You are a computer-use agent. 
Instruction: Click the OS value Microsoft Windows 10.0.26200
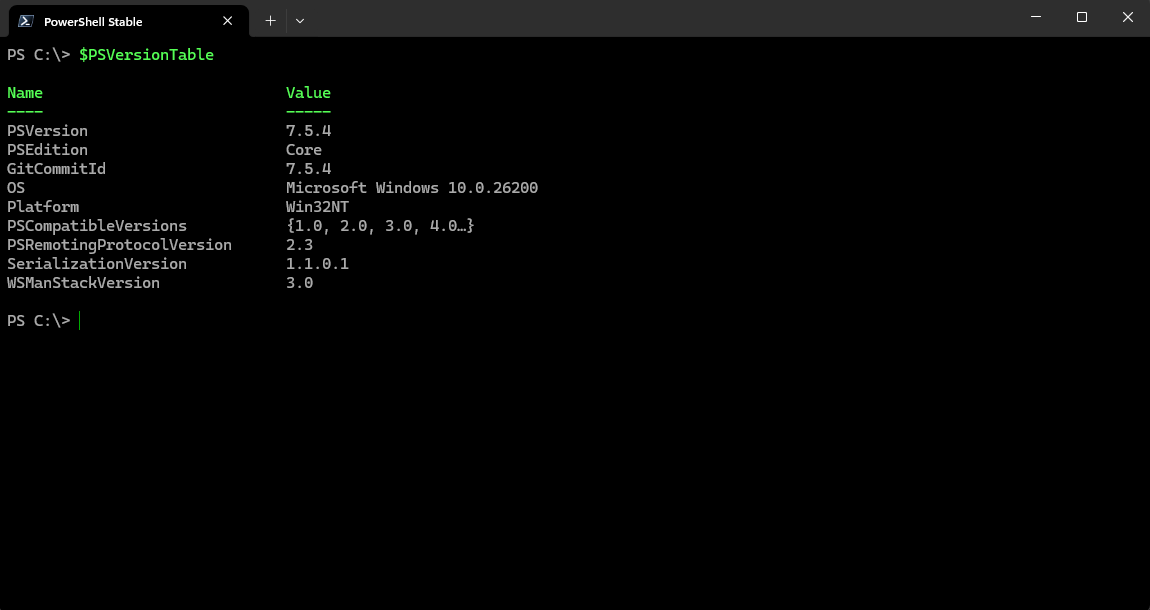tap(413, 187)
